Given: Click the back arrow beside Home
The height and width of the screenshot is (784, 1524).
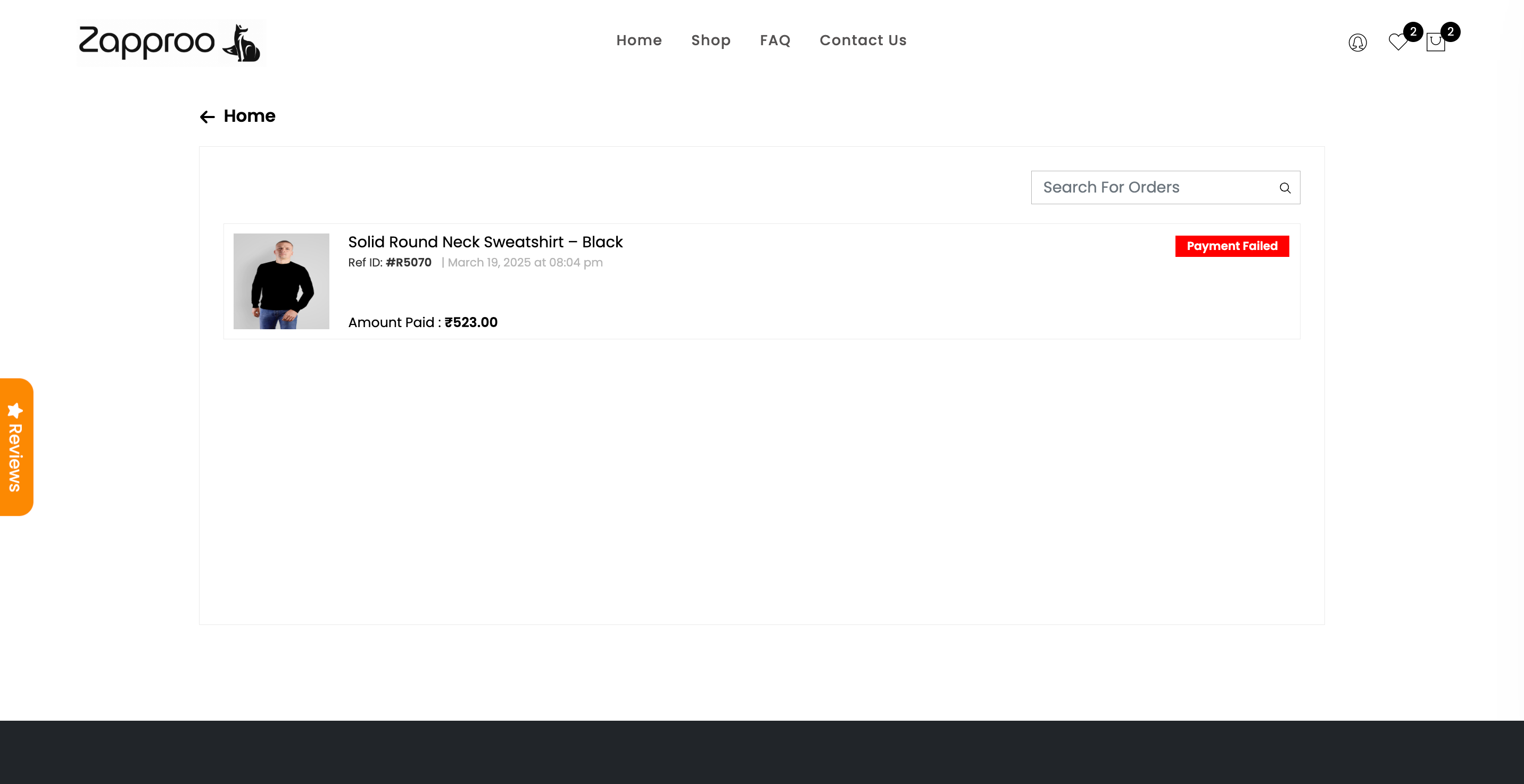Looking at the screenshot, I should [x=207, y=116].
